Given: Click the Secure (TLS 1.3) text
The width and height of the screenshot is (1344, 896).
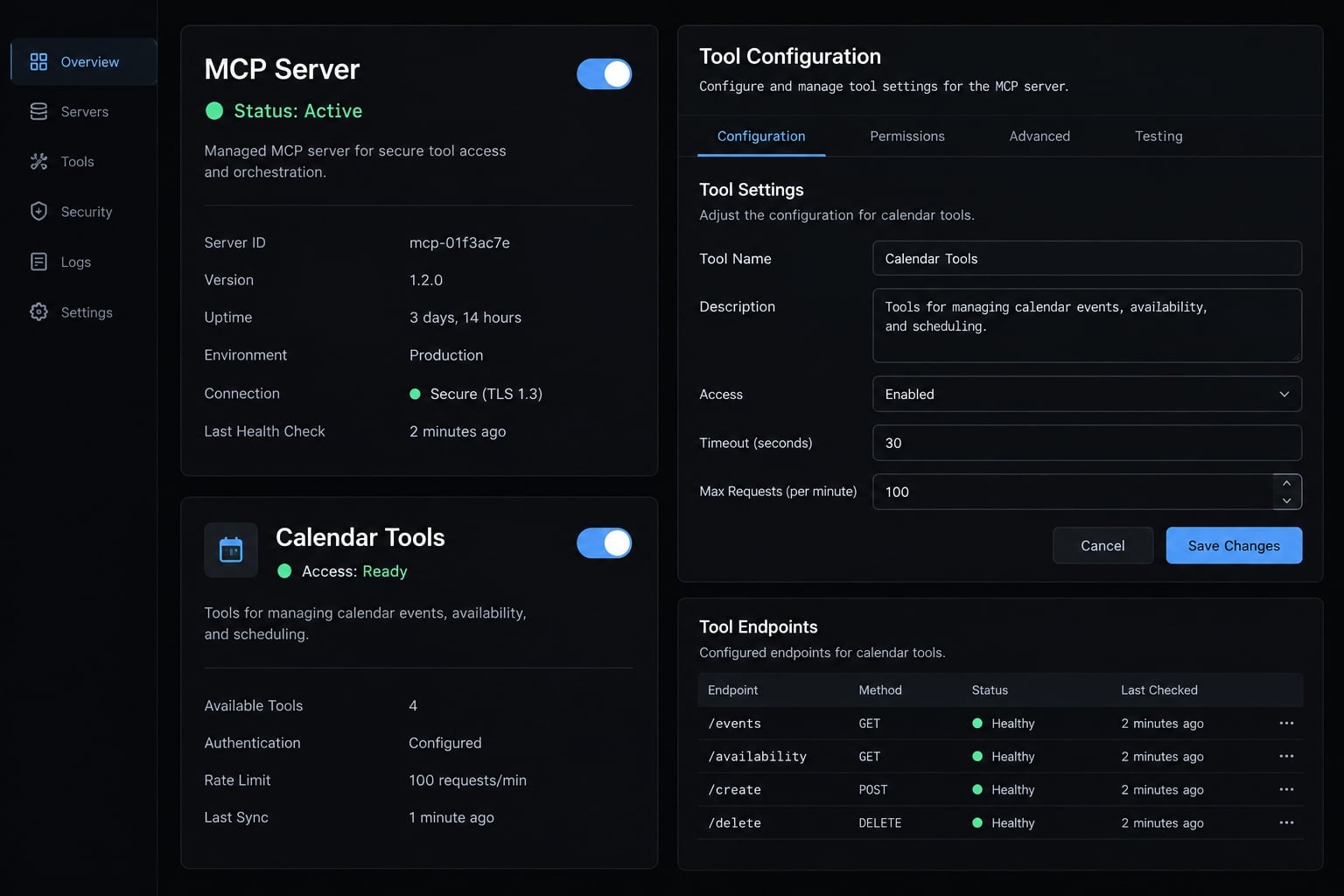Looking at the screenshot, I should [x=486, y=394].
